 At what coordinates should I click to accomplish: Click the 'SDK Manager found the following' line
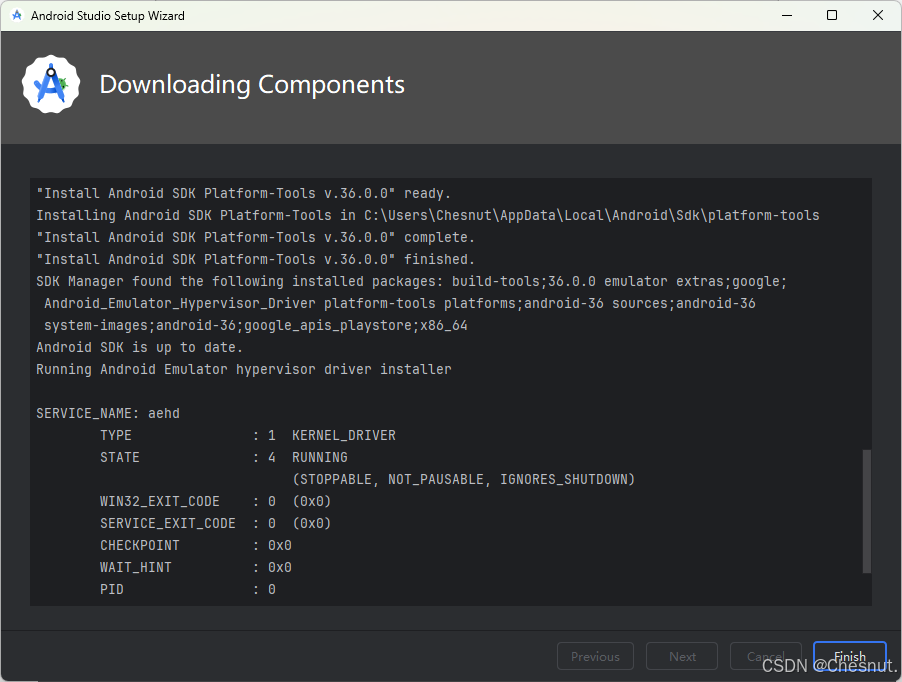click(x=411, y=281)
